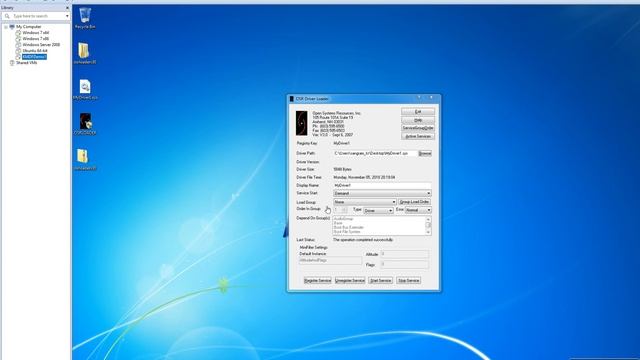Viewport: 640px width, 360px height.
Task: Click the Start Service button
Action: (380, 281)
